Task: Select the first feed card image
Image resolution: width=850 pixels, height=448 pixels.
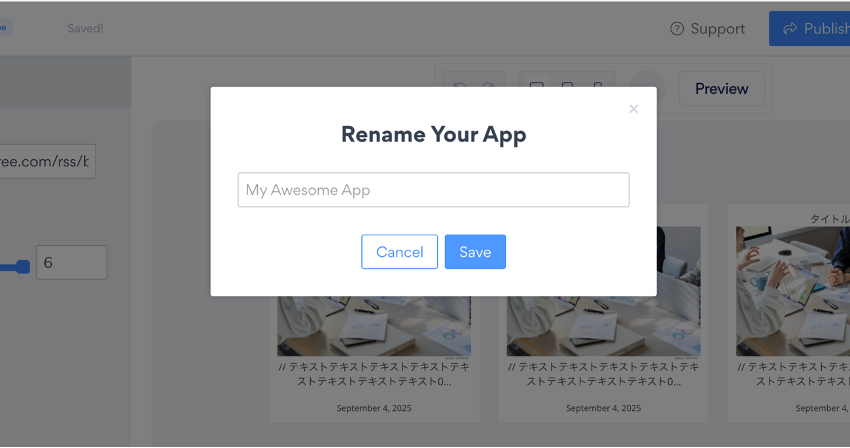Action: (374, 326)
